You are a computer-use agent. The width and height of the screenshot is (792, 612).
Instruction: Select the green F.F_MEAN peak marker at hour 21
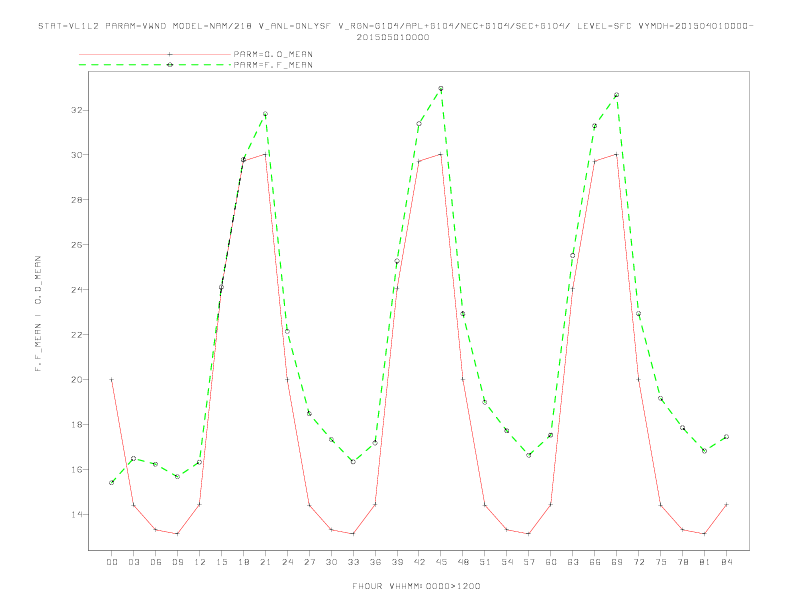265,114
